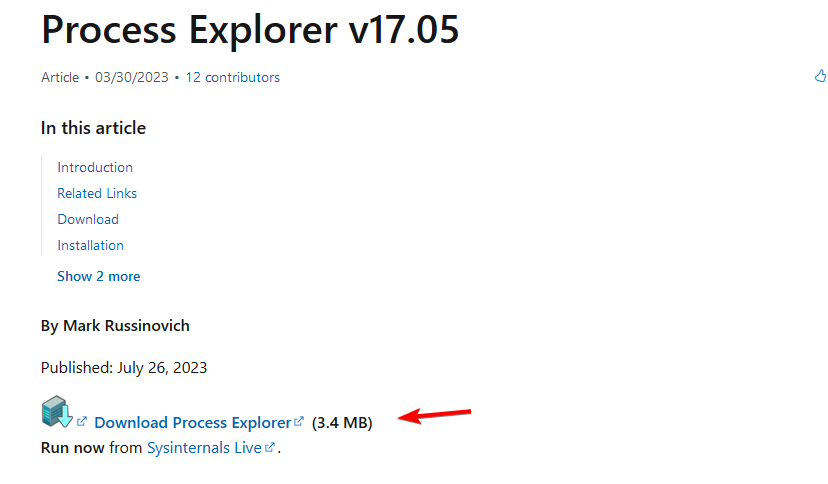Click the thumbs-up feedback icon

coord(821,76)
